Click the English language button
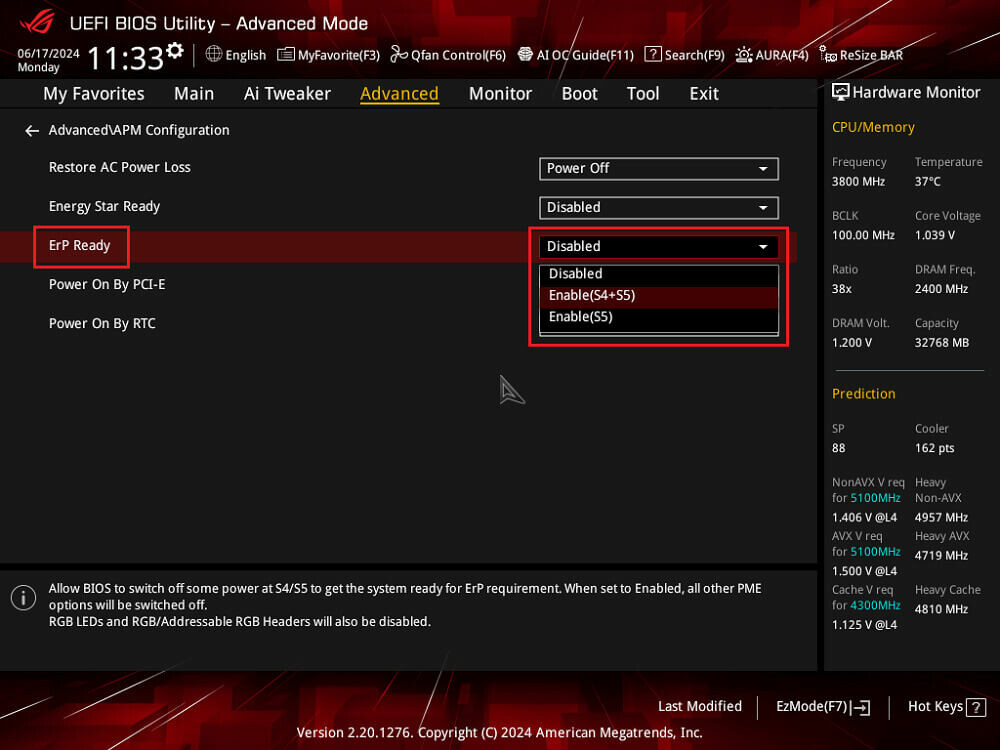The height and width of the screenshot is (750, 1000). [x=236, y=55]
